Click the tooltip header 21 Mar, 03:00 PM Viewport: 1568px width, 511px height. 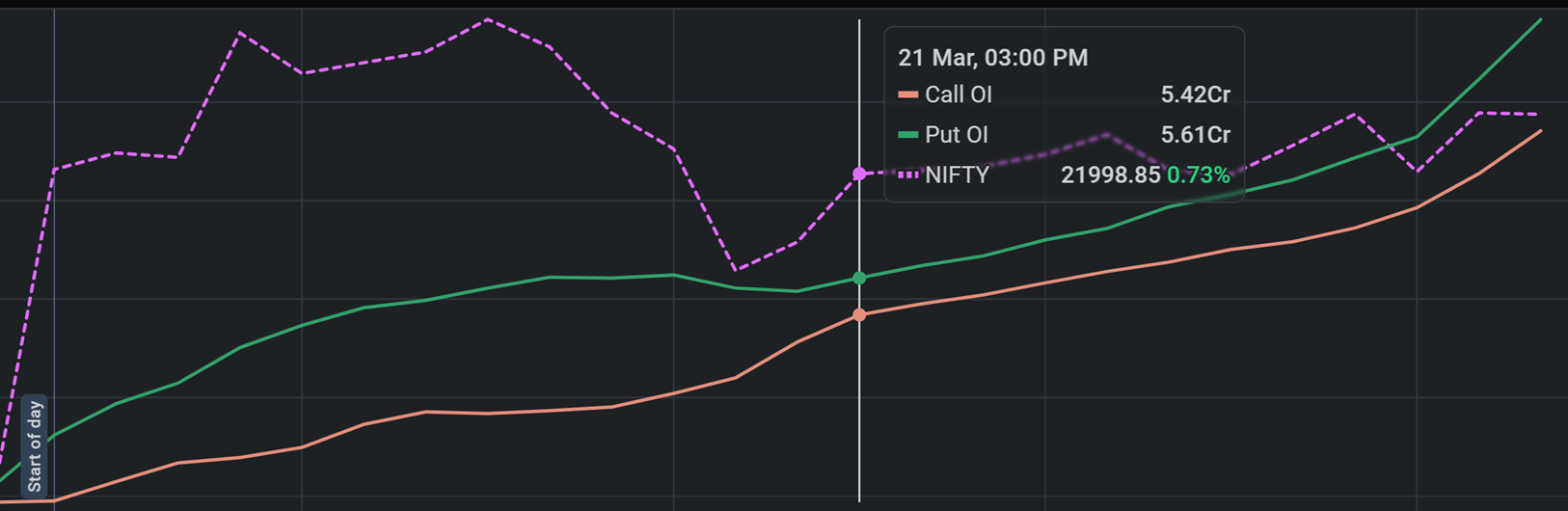coord(992,58)
